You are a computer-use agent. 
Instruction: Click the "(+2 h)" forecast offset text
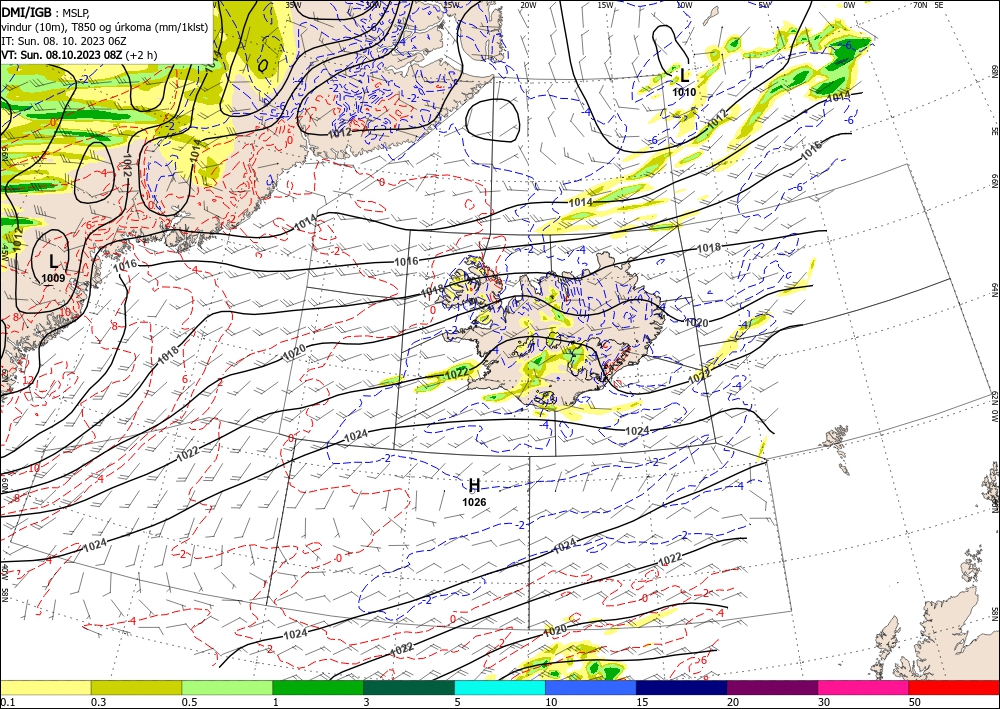[x=140, y=55]
